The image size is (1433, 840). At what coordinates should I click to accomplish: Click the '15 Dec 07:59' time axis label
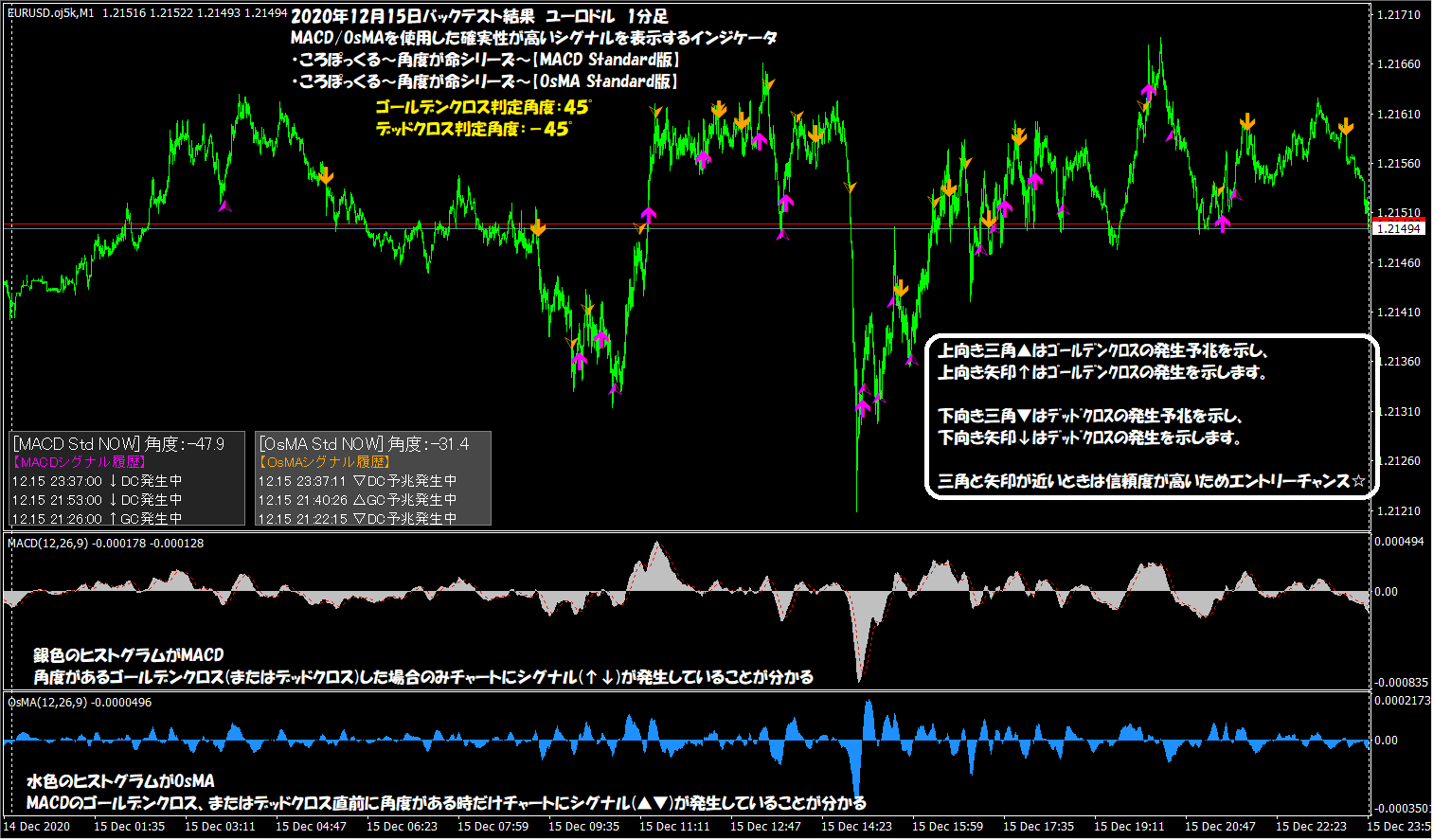point(493,827)
